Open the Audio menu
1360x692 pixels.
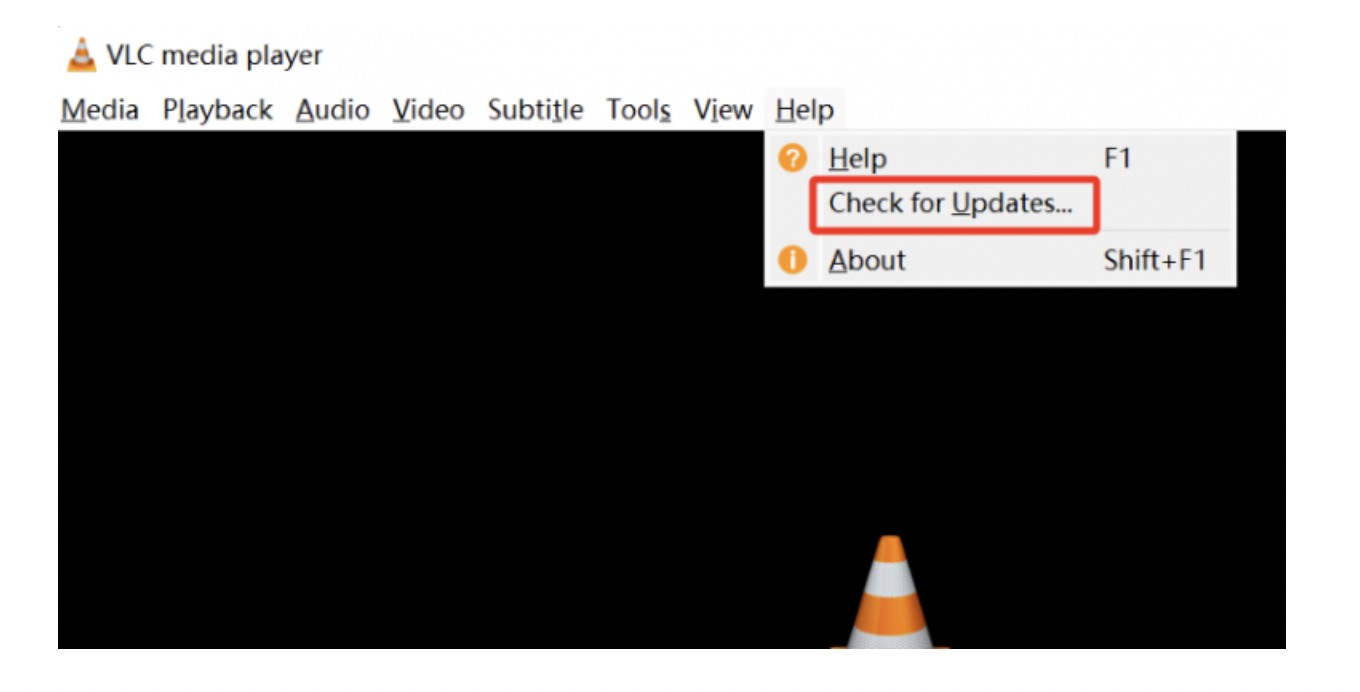(x=333, y=110)
